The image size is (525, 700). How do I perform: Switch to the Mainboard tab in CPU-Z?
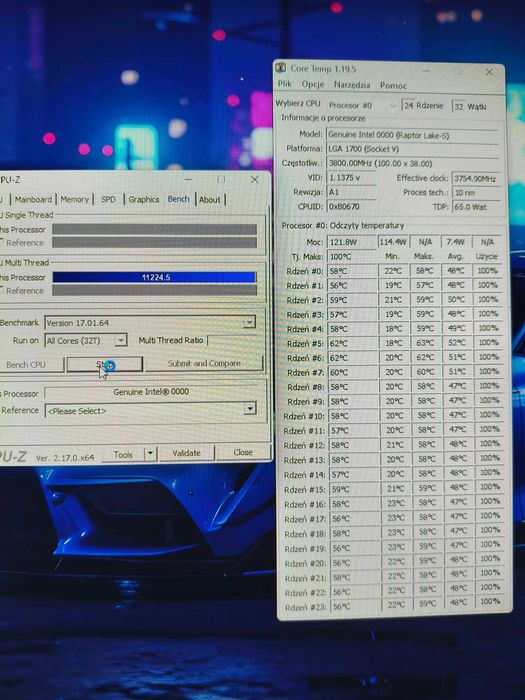[33, 200]
